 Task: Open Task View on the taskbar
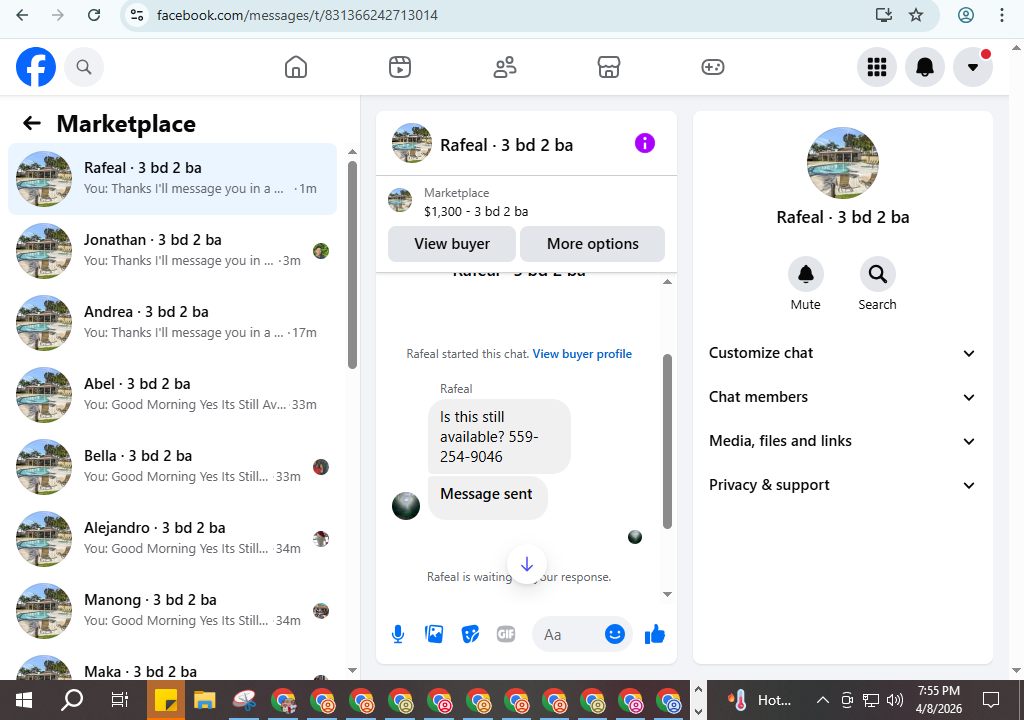120,700
